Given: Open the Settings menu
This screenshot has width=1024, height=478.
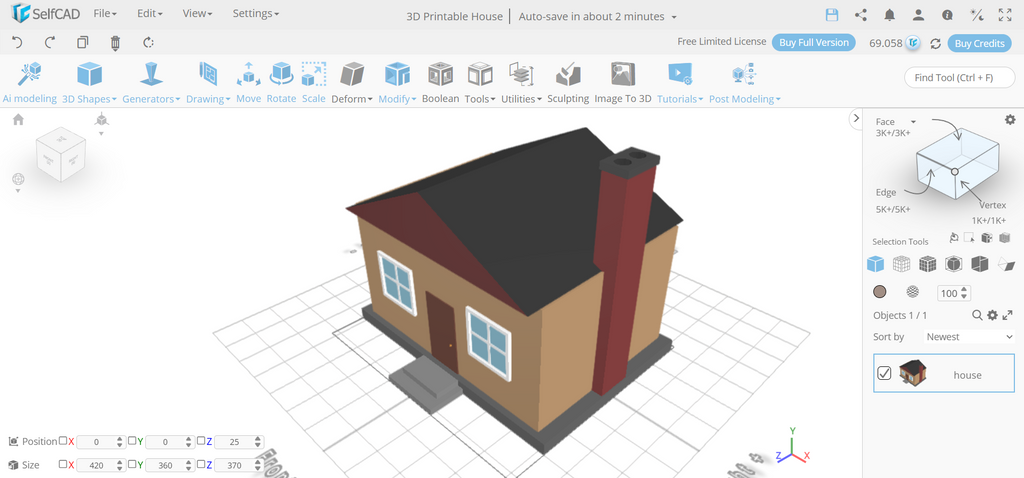Looking at the screenshot, I should [255, 13].
